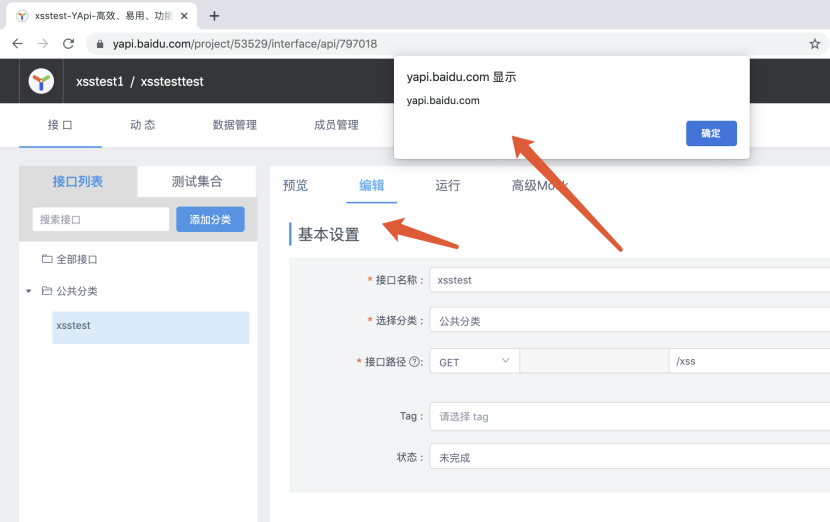Open the GET method dropdown
The height and width of the screenshot is (522, 830).
tap(474, 362)
